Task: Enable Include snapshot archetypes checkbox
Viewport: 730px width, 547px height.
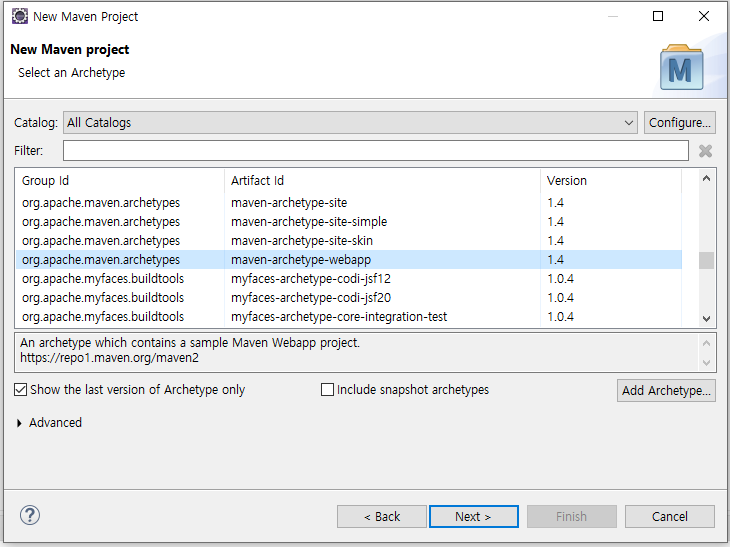Action: tap(327, 390)
